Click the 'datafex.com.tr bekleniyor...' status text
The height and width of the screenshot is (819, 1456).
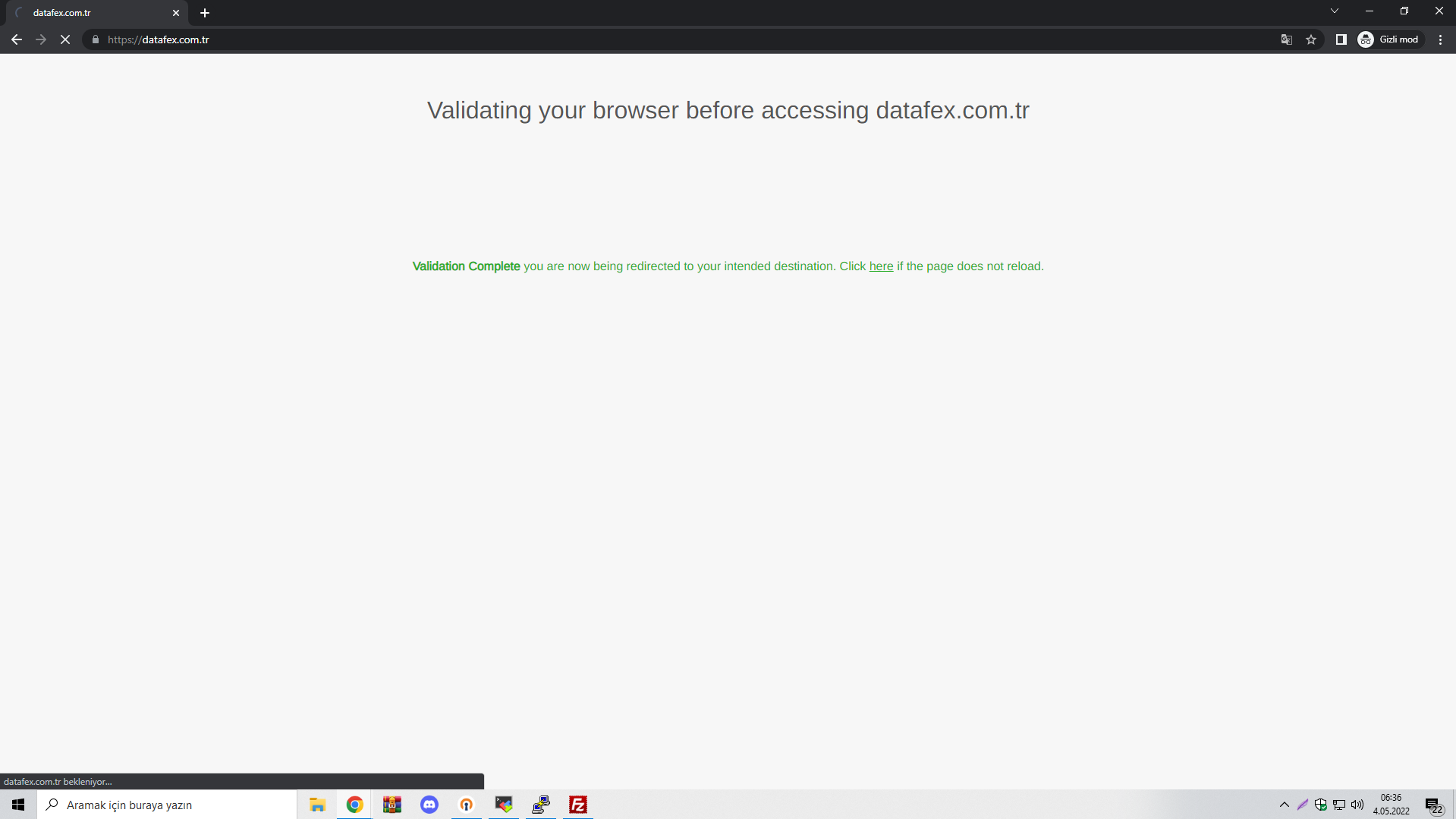pos(58,782)
